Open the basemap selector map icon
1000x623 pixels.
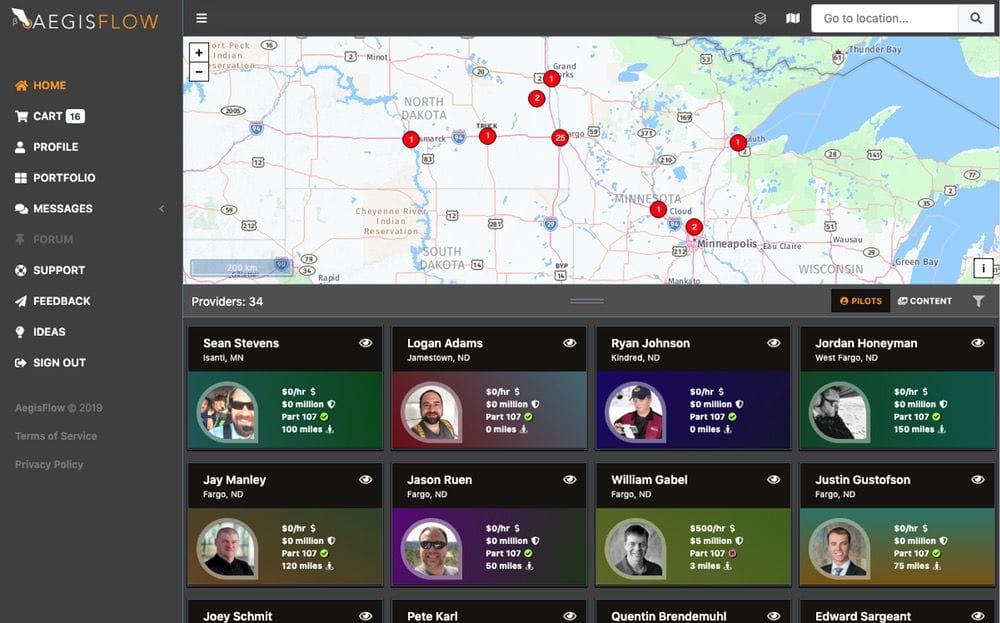[792, 17]
